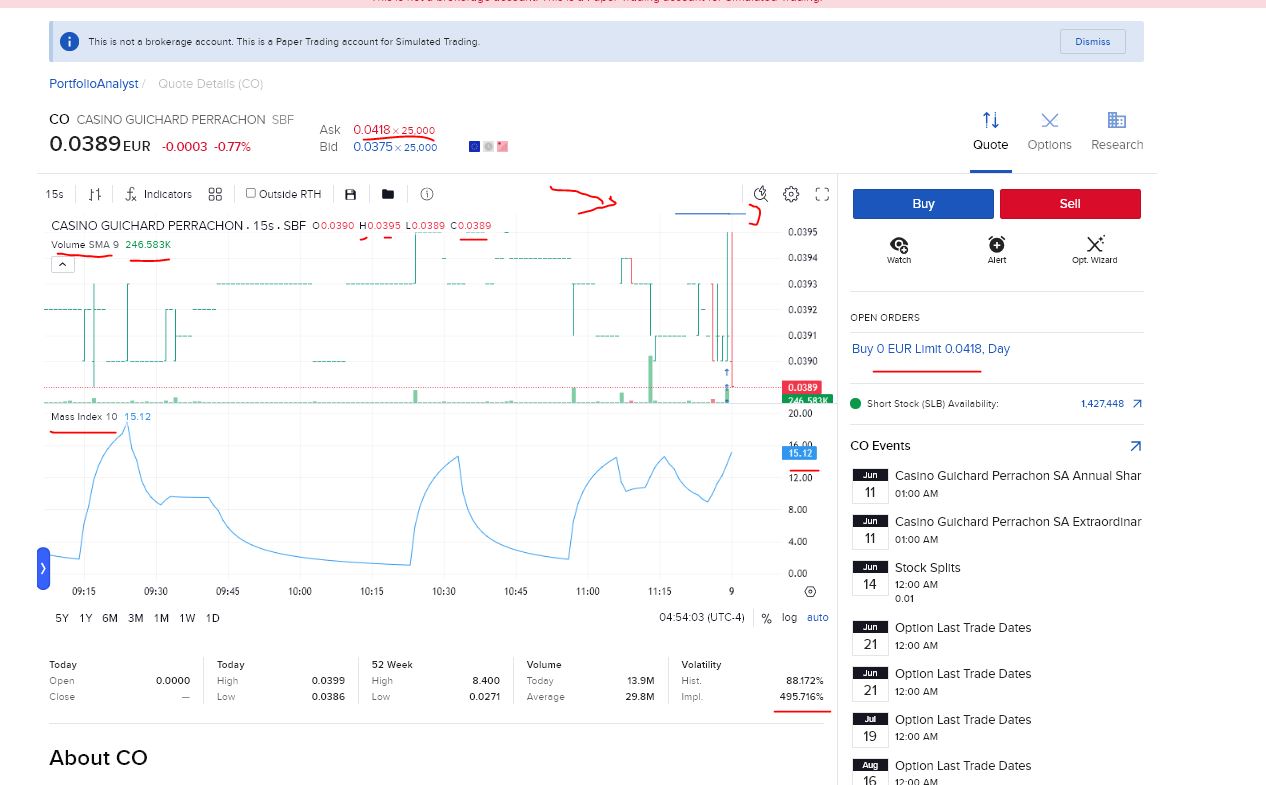Switch to the Quote tab

991,133
